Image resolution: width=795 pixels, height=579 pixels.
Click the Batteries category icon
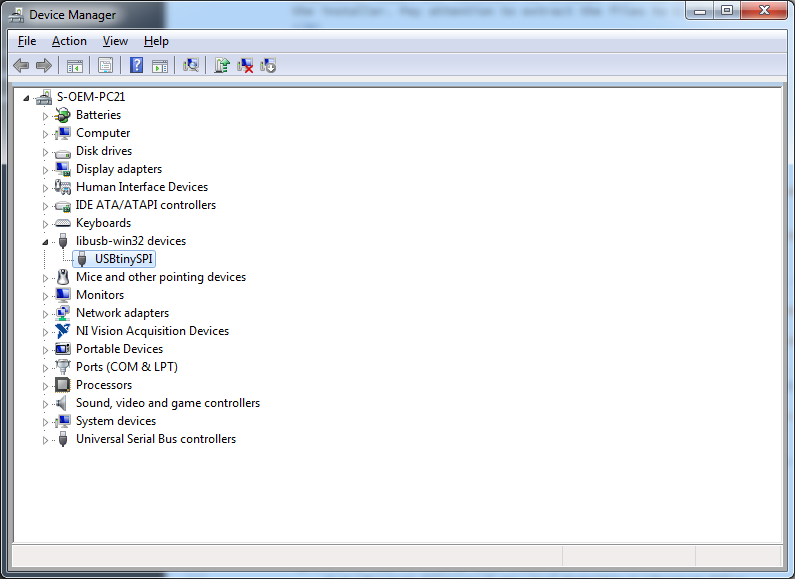point(62,115)
